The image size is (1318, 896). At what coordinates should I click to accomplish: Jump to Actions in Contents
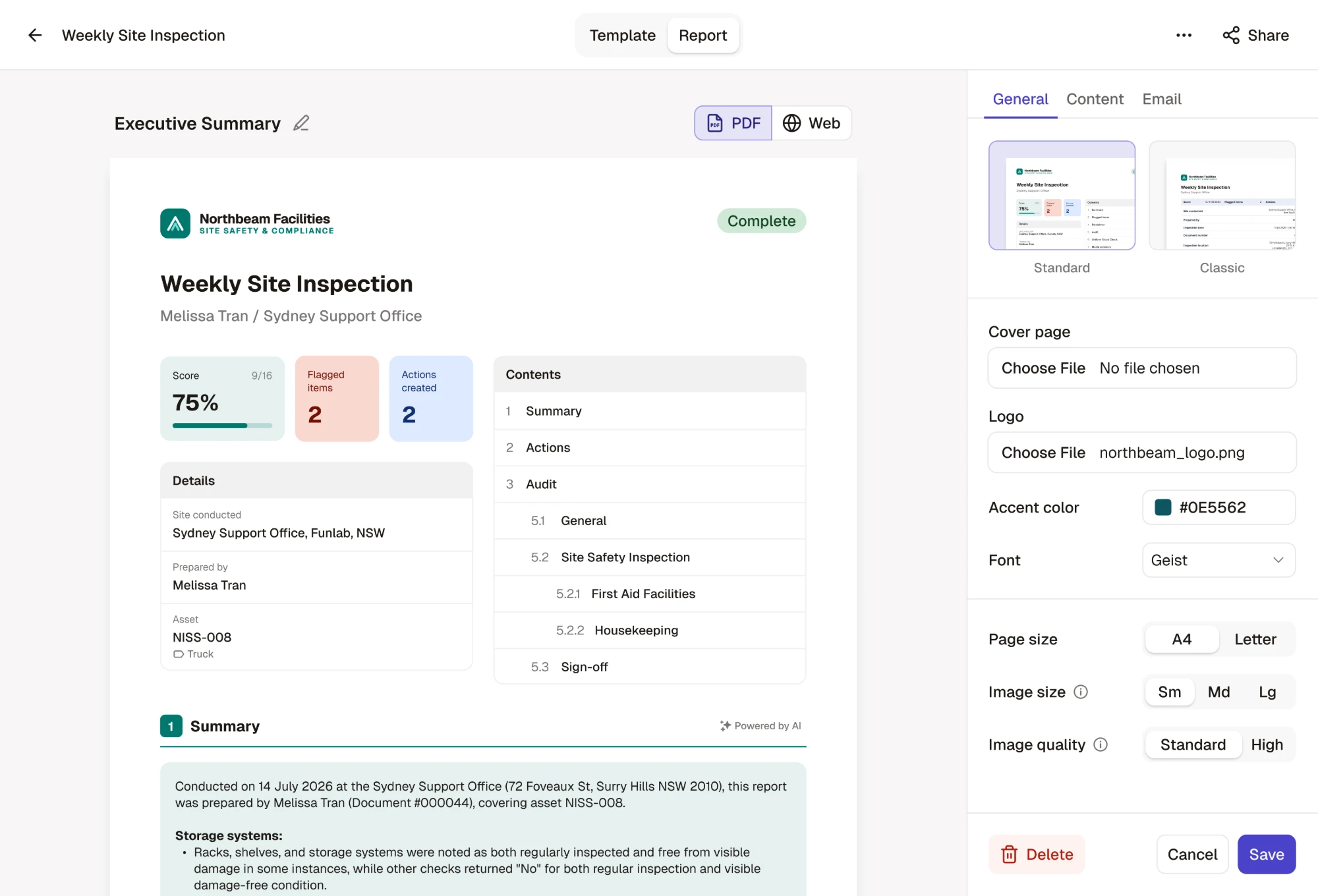[x=650, y=448]
